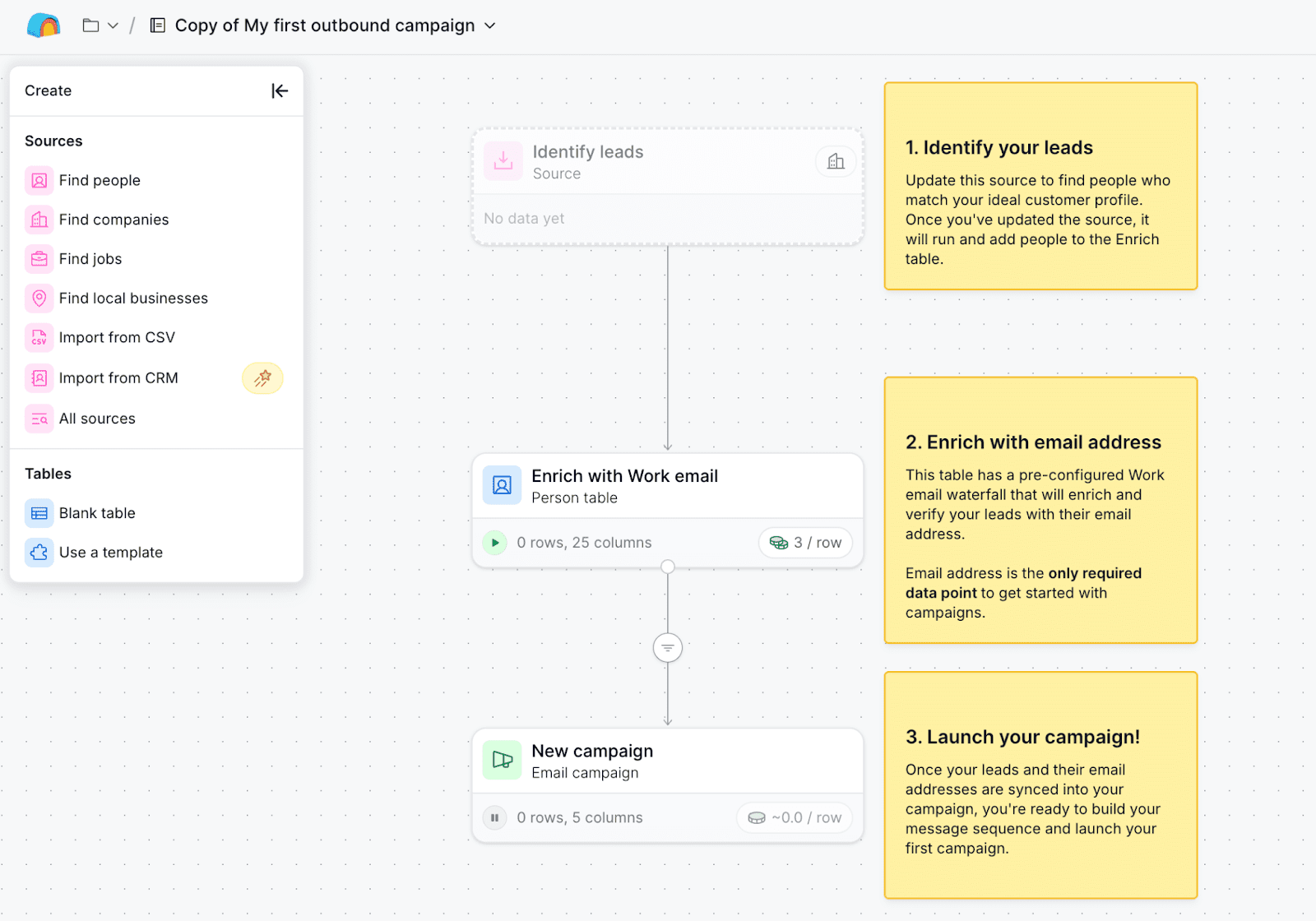Select the yellow Identify your leads note
Image resolution: width=1316 pixels, height=921 pixels.
tap(1040, 186)
